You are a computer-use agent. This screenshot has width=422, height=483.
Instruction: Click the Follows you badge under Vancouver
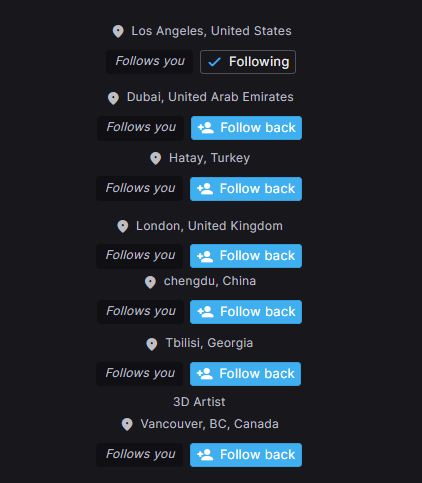tap(140, 455)
